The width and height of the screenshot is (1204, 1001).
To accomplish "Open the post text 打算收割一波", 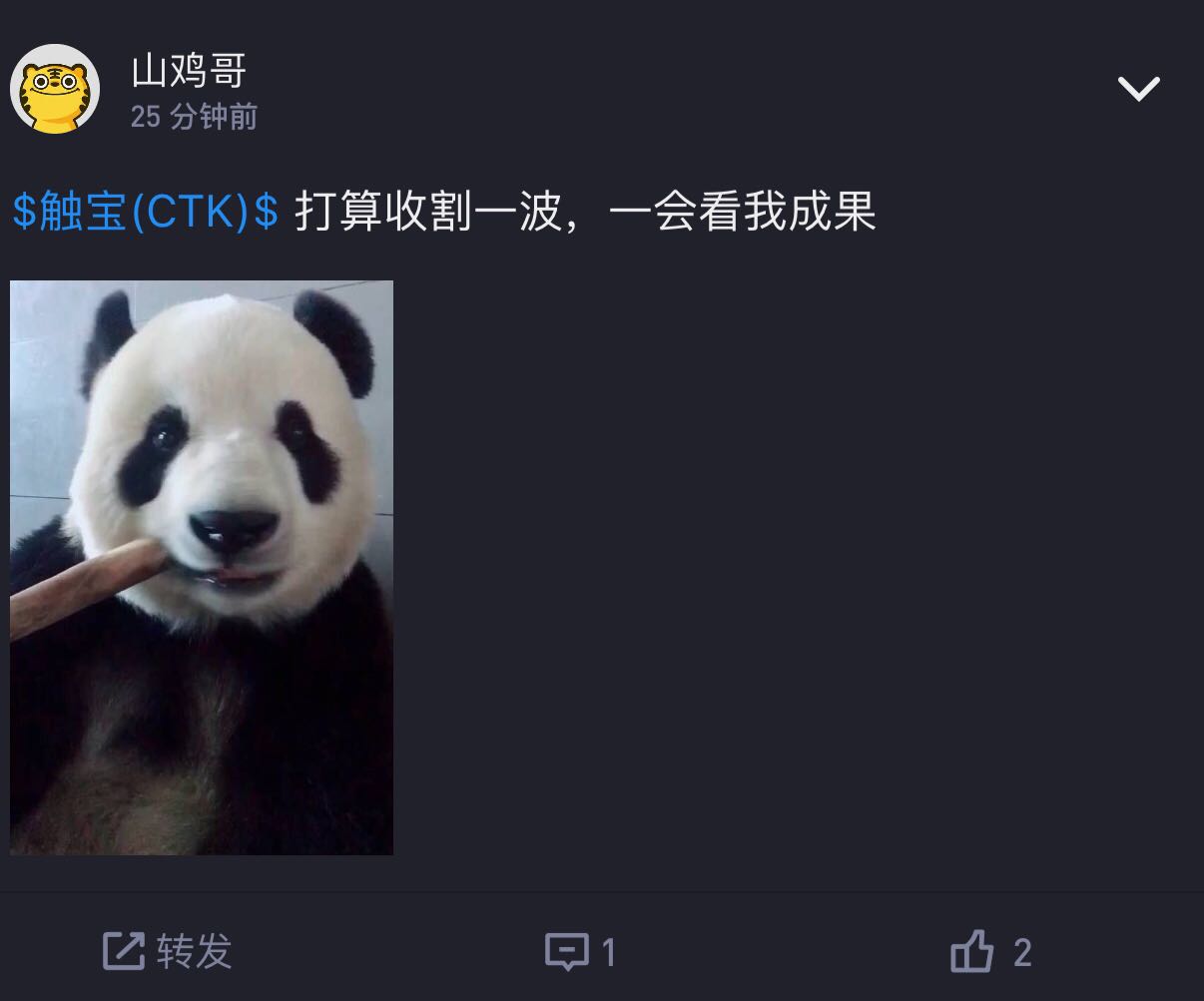I will coord(427,213).
